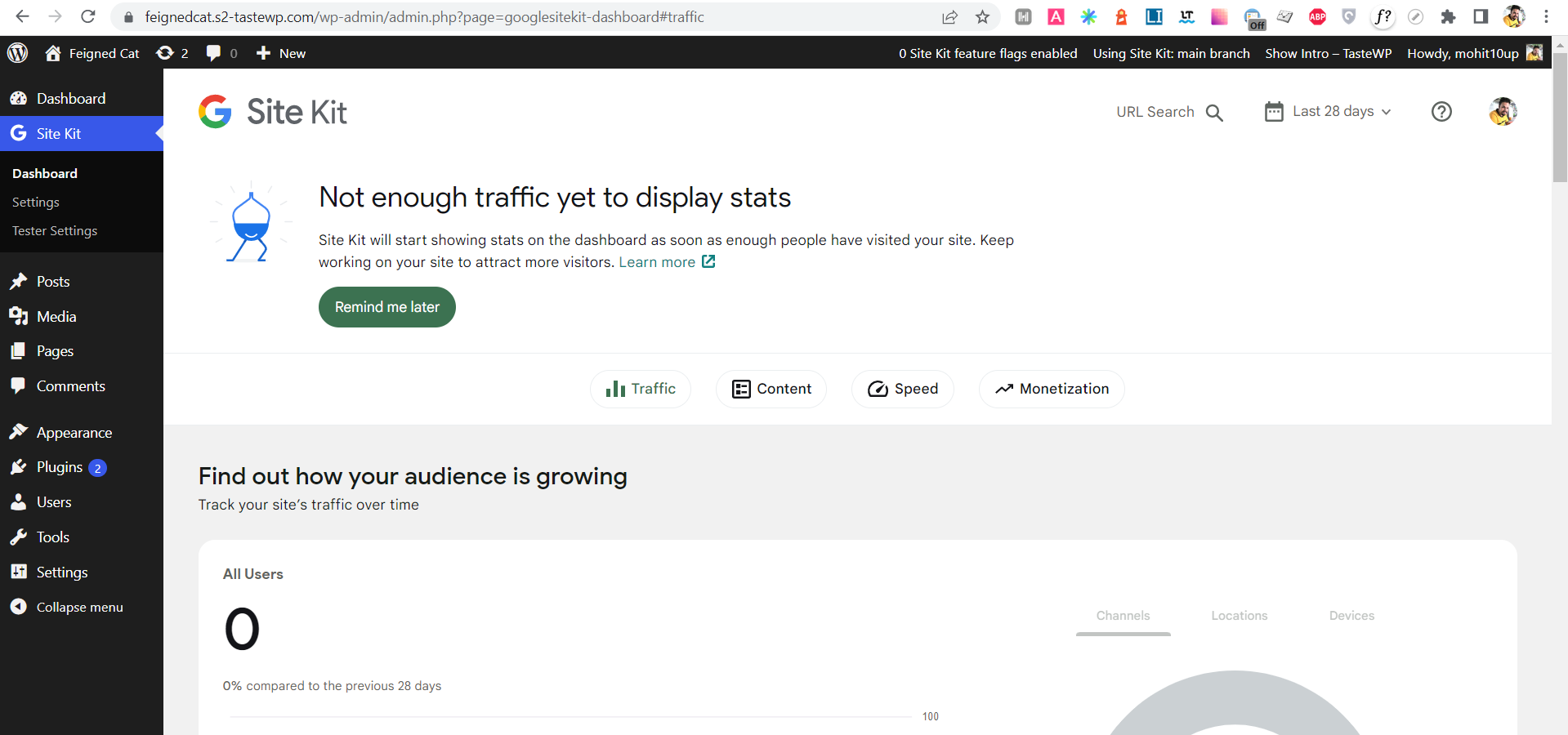Jump to Speed section
This screenshot has width=1568, height=735.
(903, 389)
